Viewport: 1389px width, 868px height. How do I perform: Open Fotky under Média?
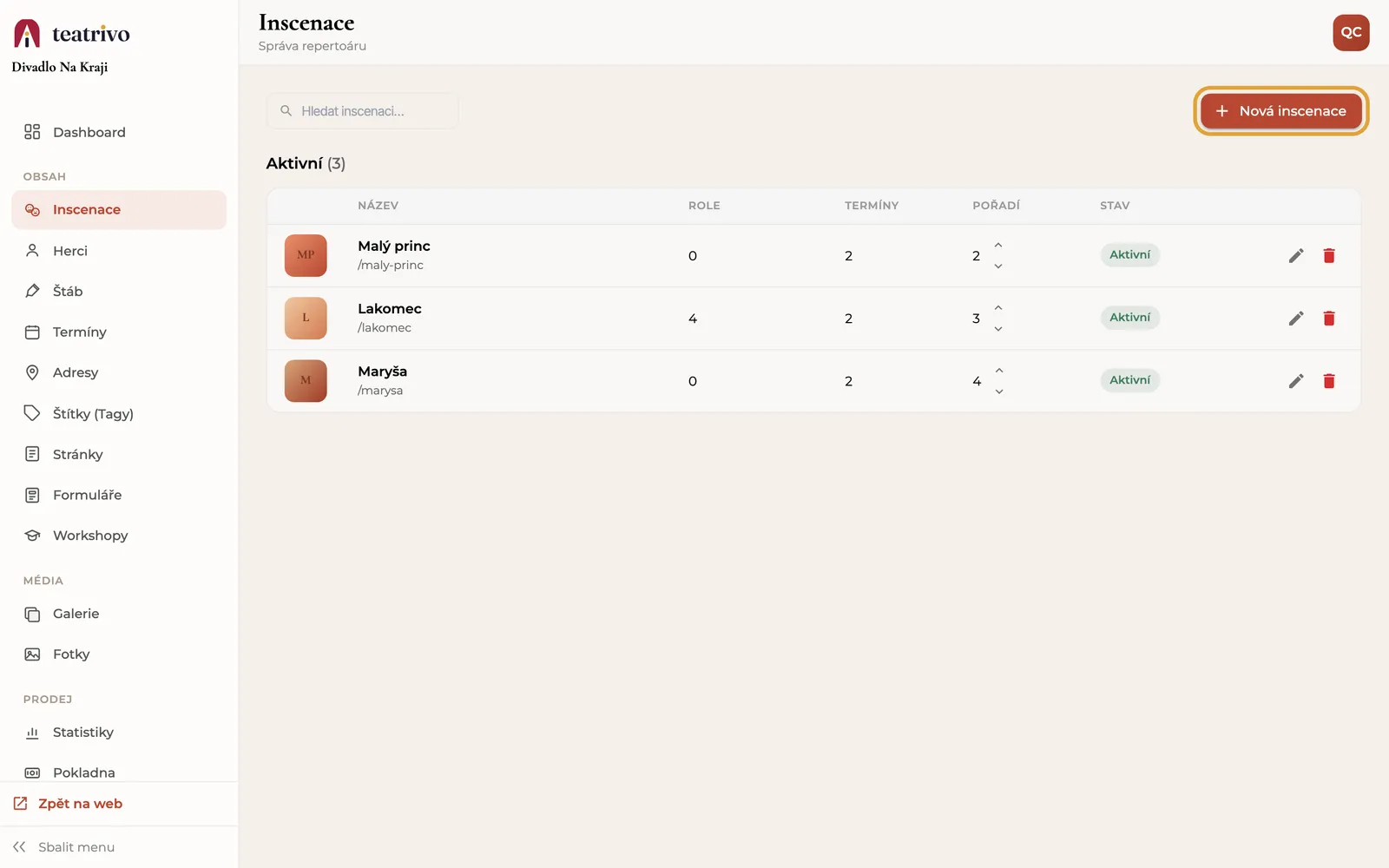click(x=119, y=654)
